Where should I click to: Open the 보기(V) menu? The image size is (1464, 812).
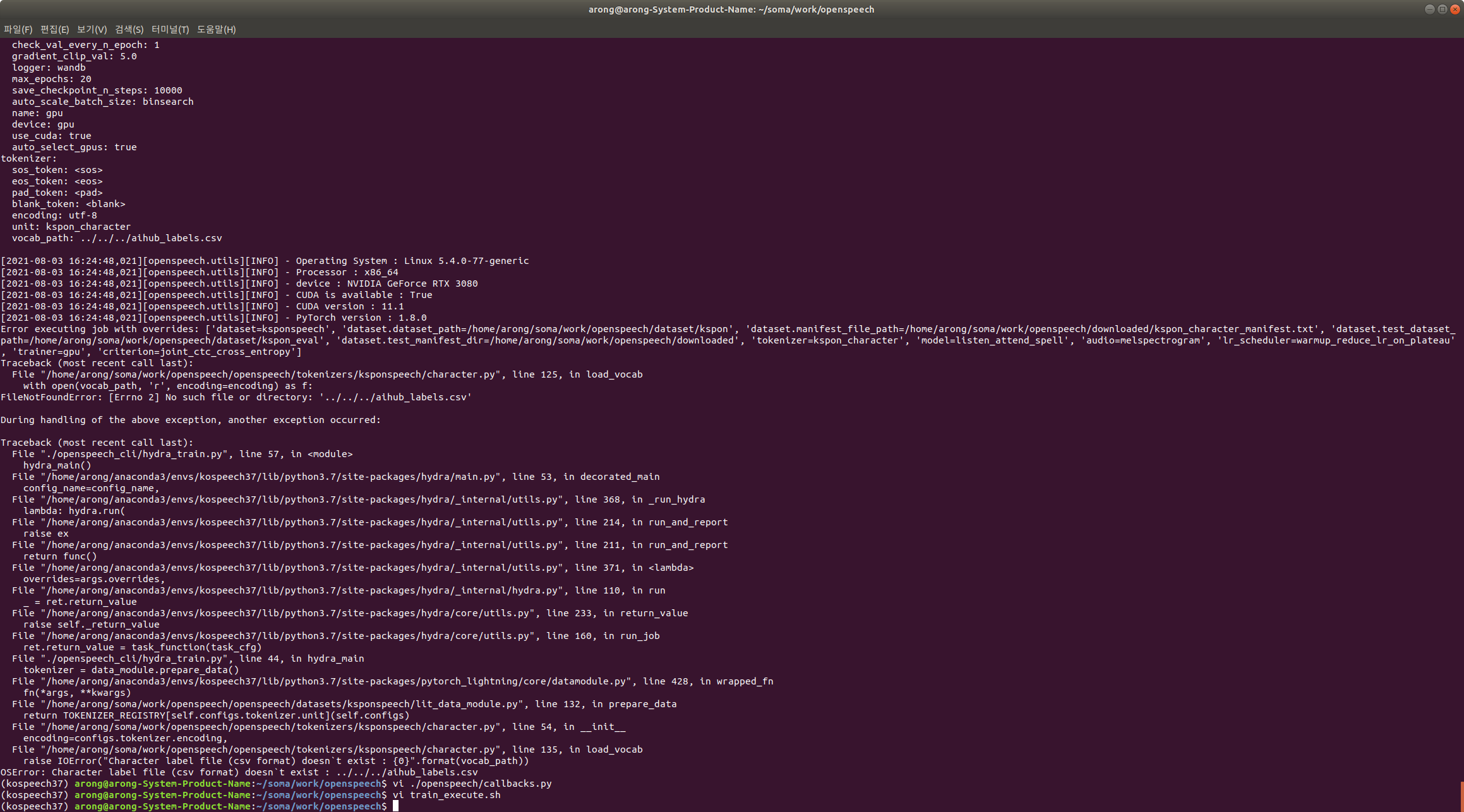point(92,29)
